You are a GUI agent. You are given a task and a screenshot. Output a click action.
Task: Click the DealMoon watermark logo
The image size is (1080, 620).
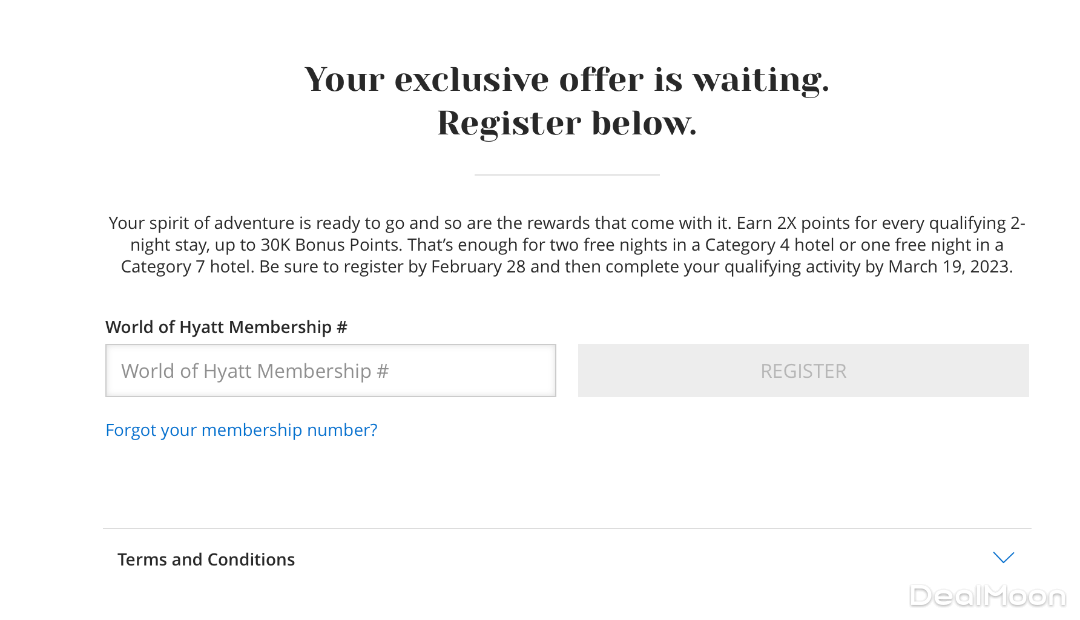987,597
